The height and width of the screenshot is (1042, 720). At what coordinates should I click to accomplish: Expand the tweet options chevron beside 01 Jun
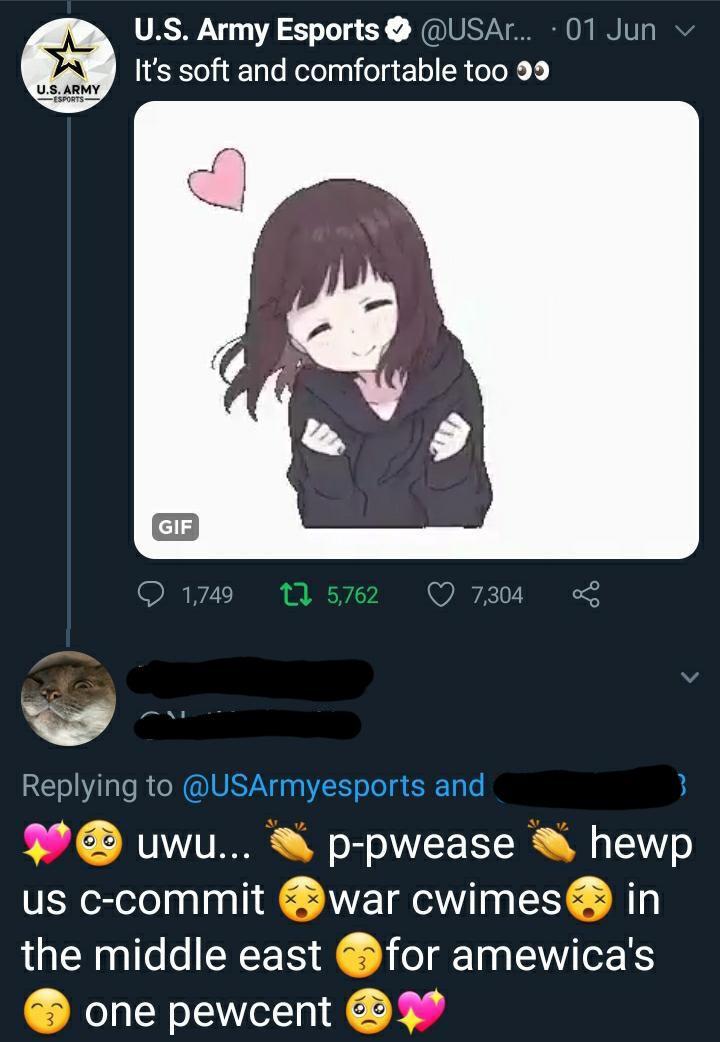pos(684,31)
